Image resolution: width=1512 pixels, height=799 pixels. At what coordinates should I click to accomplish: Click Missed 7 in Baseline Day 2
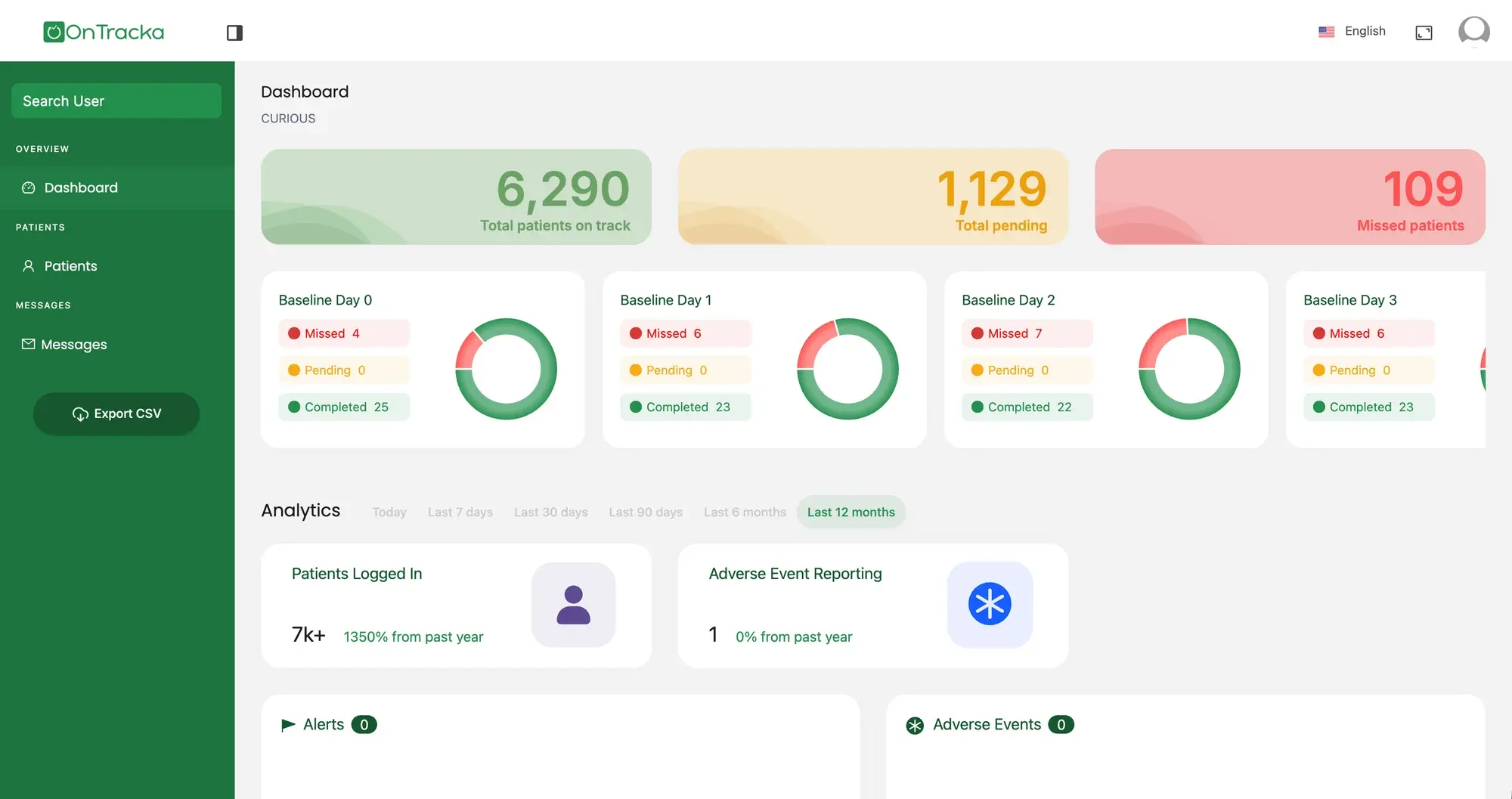point(1027,333)
